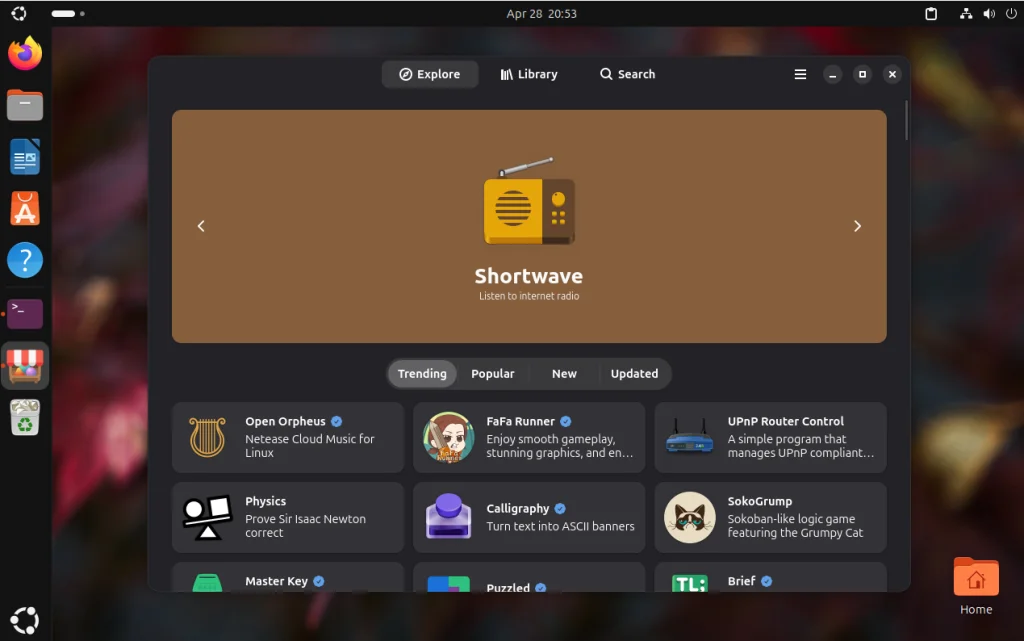Click the verified badge beside Master Key
Viewport: 1024px width, 641px height.
pyautogui.click(x=319, y=581)
